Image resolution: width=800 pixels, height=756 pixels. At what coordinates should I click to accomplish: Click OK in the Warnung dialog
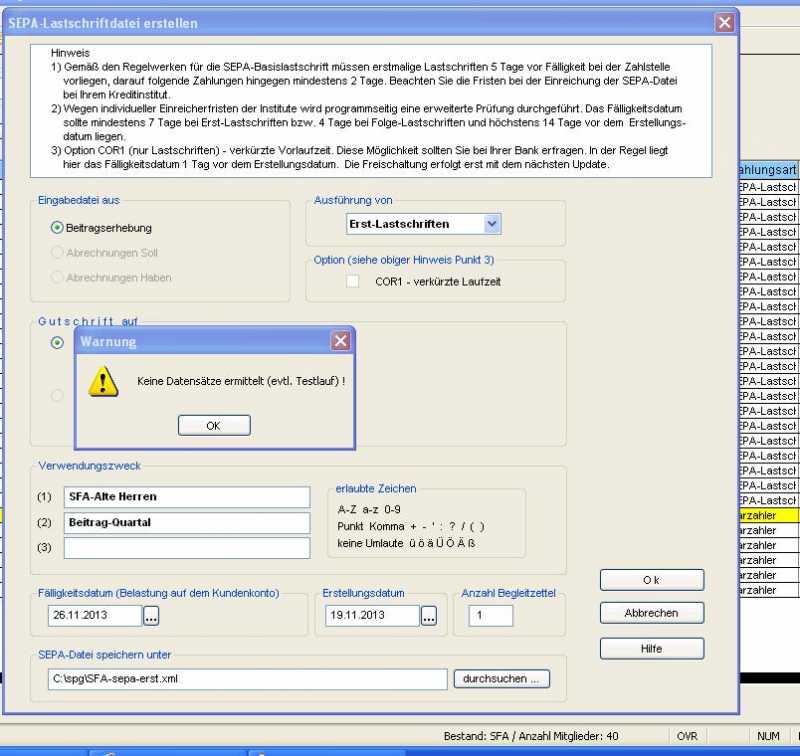pos(213,425)
